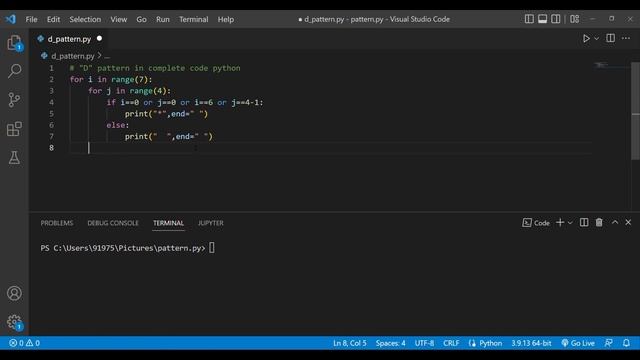The height and width of the screenshot is (360, 640).
Task: Maximize panel size with chevron up
Action: 615,222
